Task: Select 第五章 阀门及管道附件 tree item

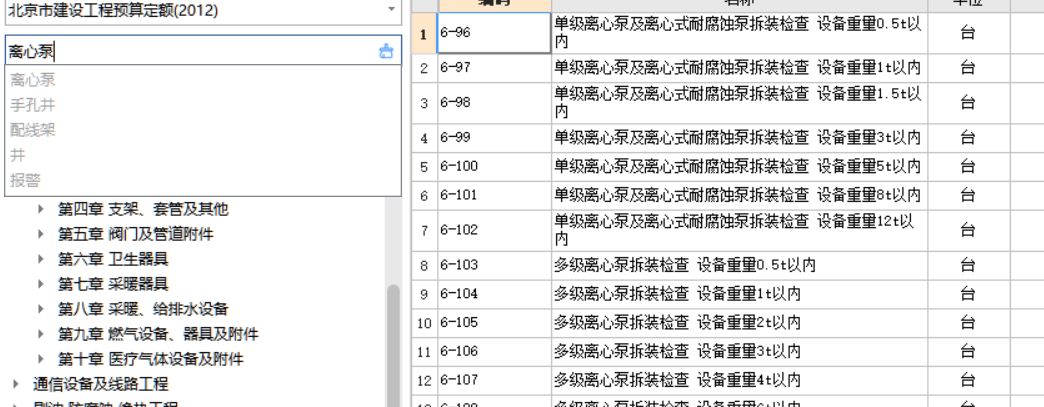Action: tap(135, 234)
